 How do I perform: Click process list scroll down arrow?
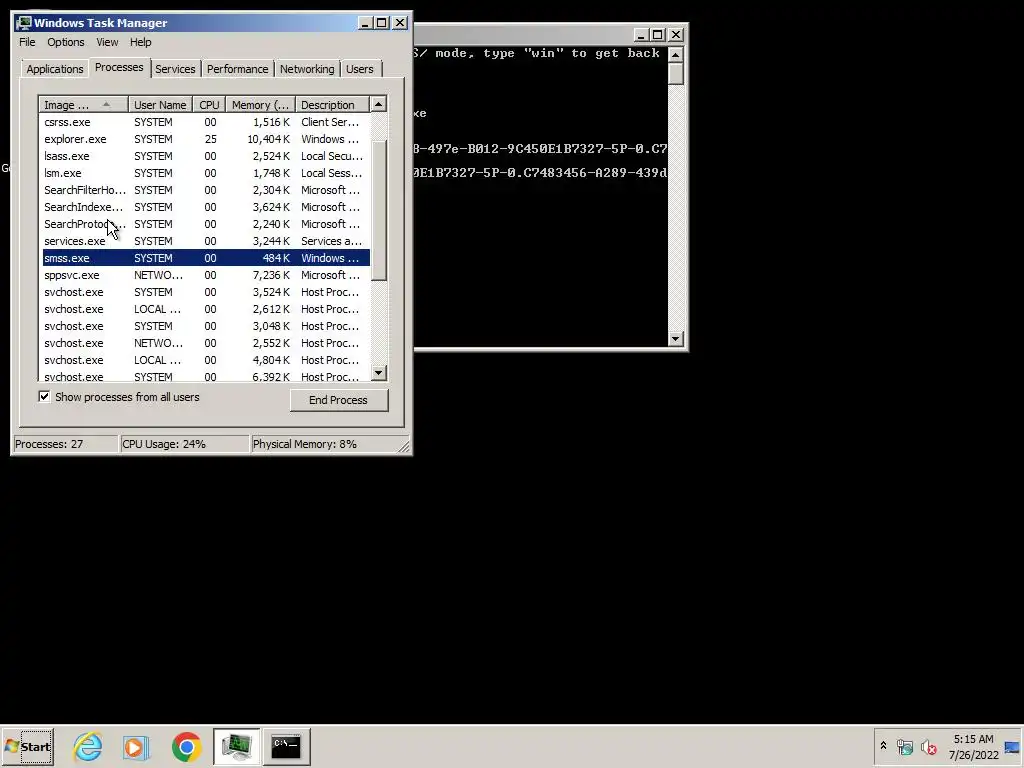click(x=379, y=373)
